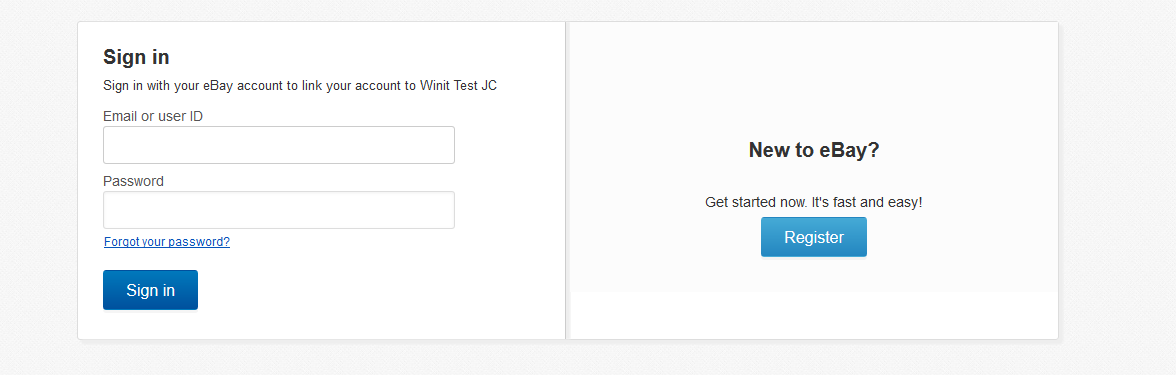This screenshot has width=1176, height=375.
Task: Click the "New to eBay?" heading
Action: (814, 150)
